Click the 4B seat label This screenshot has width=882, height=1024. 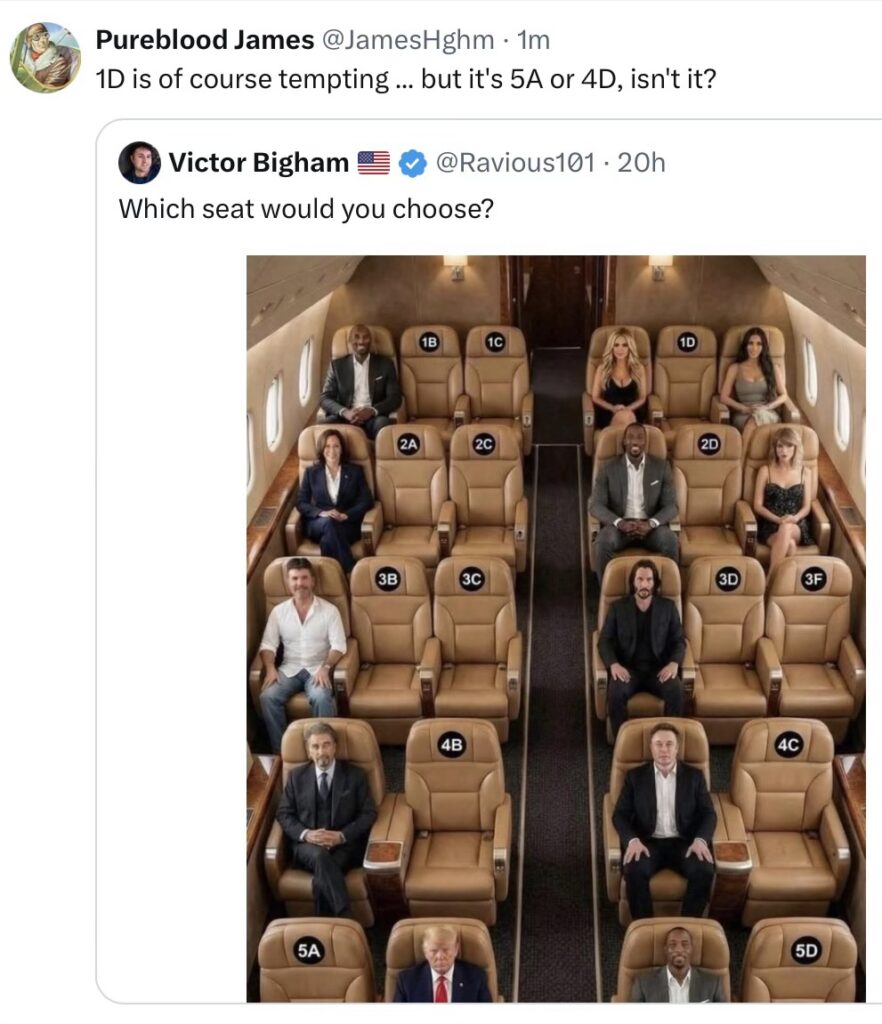452,744
